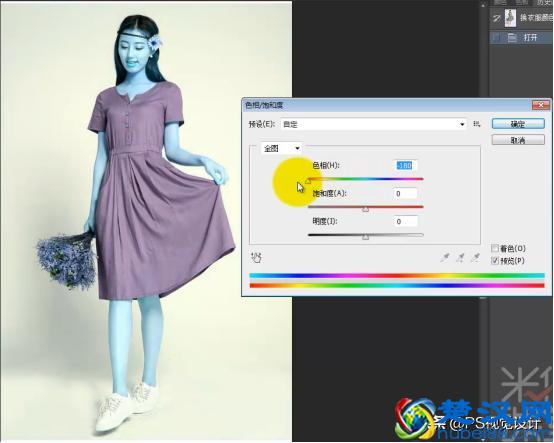Click the document icon beside 打开

pyautogui.click(x=512, y=37)
